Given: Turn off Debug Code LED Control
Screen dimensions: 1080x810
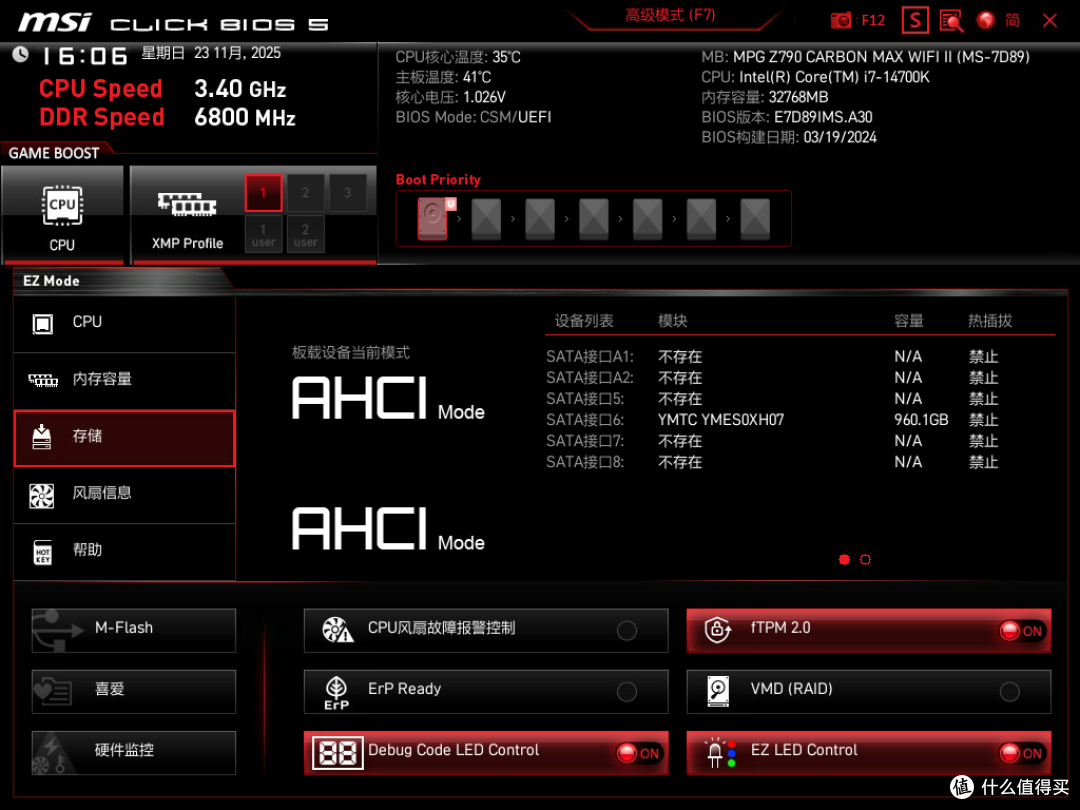Looking at the screenshot, I should tap(638, 753).
